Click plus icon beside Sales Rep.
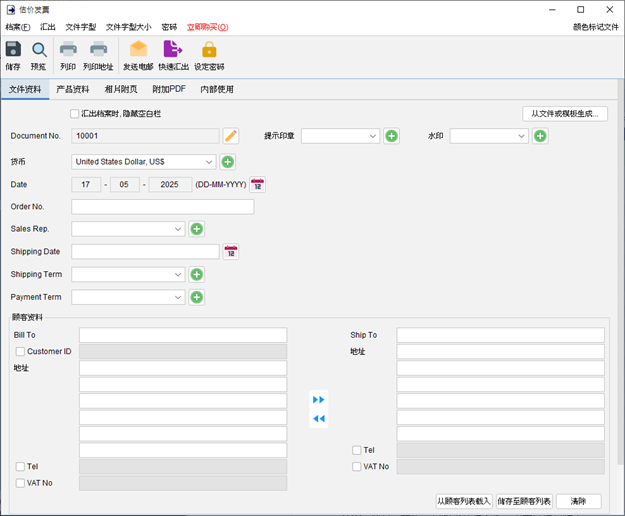This screenshot has width=625, height=516. pos(197,229)
